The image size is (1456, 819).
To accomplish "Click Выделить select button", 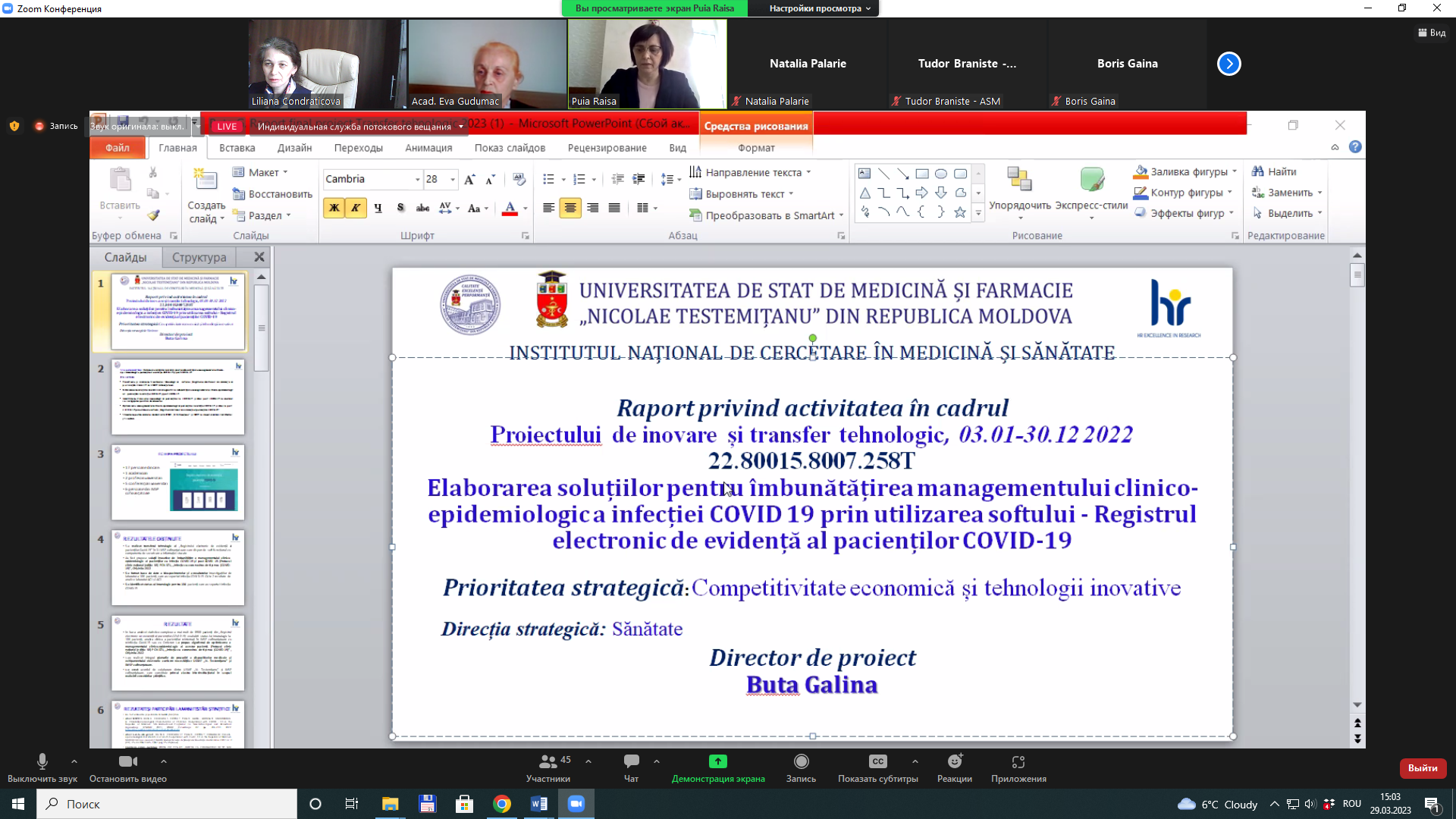I will click(1287, 214).
